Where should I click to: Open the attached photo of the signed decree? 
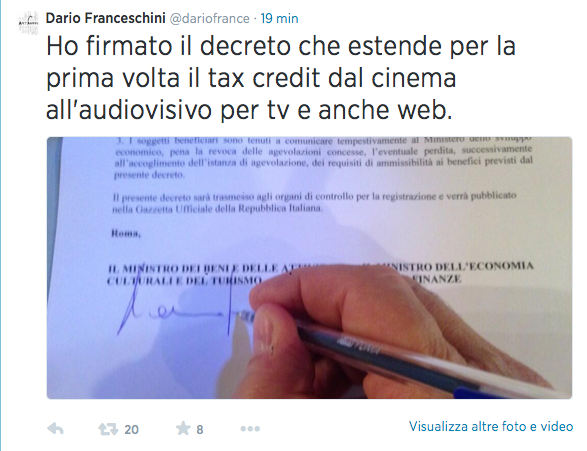point(309,268)
